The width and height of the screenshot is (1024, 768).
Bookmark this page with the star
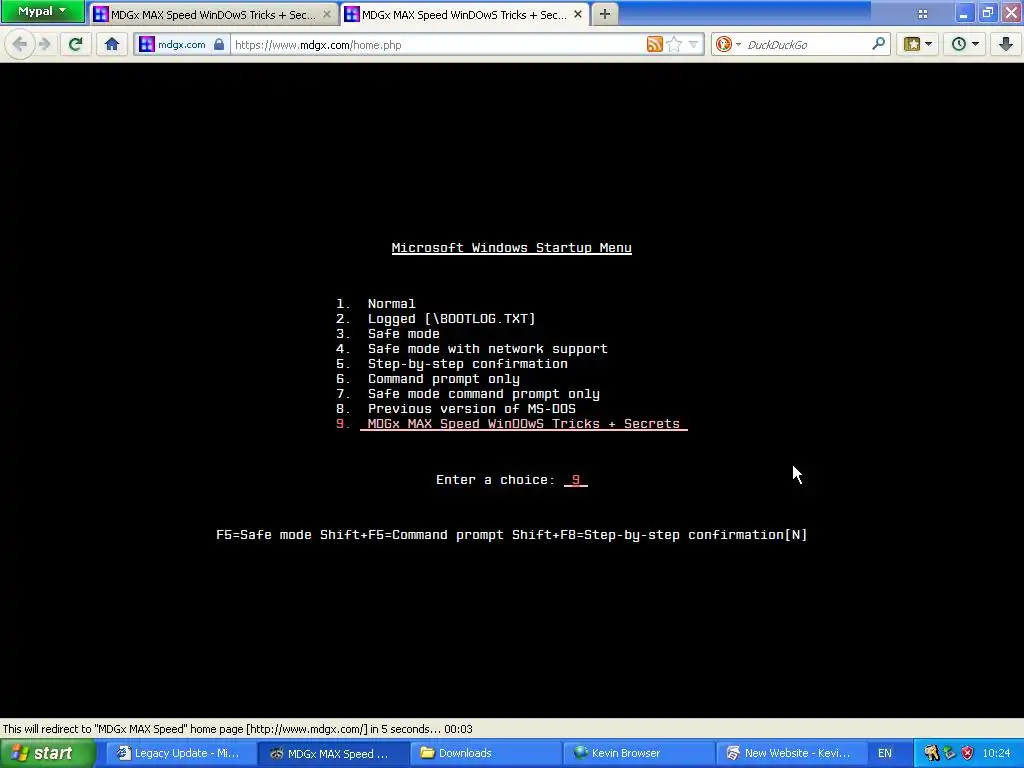[675, 44]
